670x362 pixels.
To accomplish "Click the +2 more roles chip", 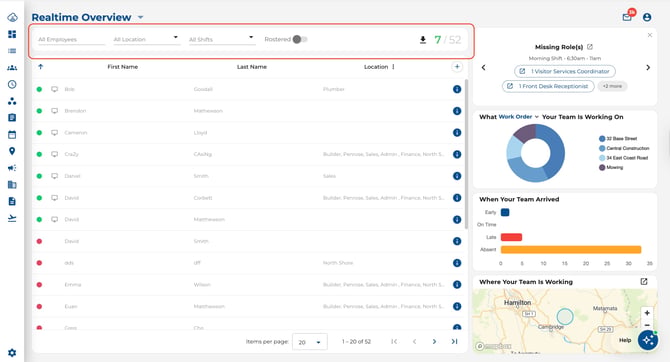I will click(612, 86).
